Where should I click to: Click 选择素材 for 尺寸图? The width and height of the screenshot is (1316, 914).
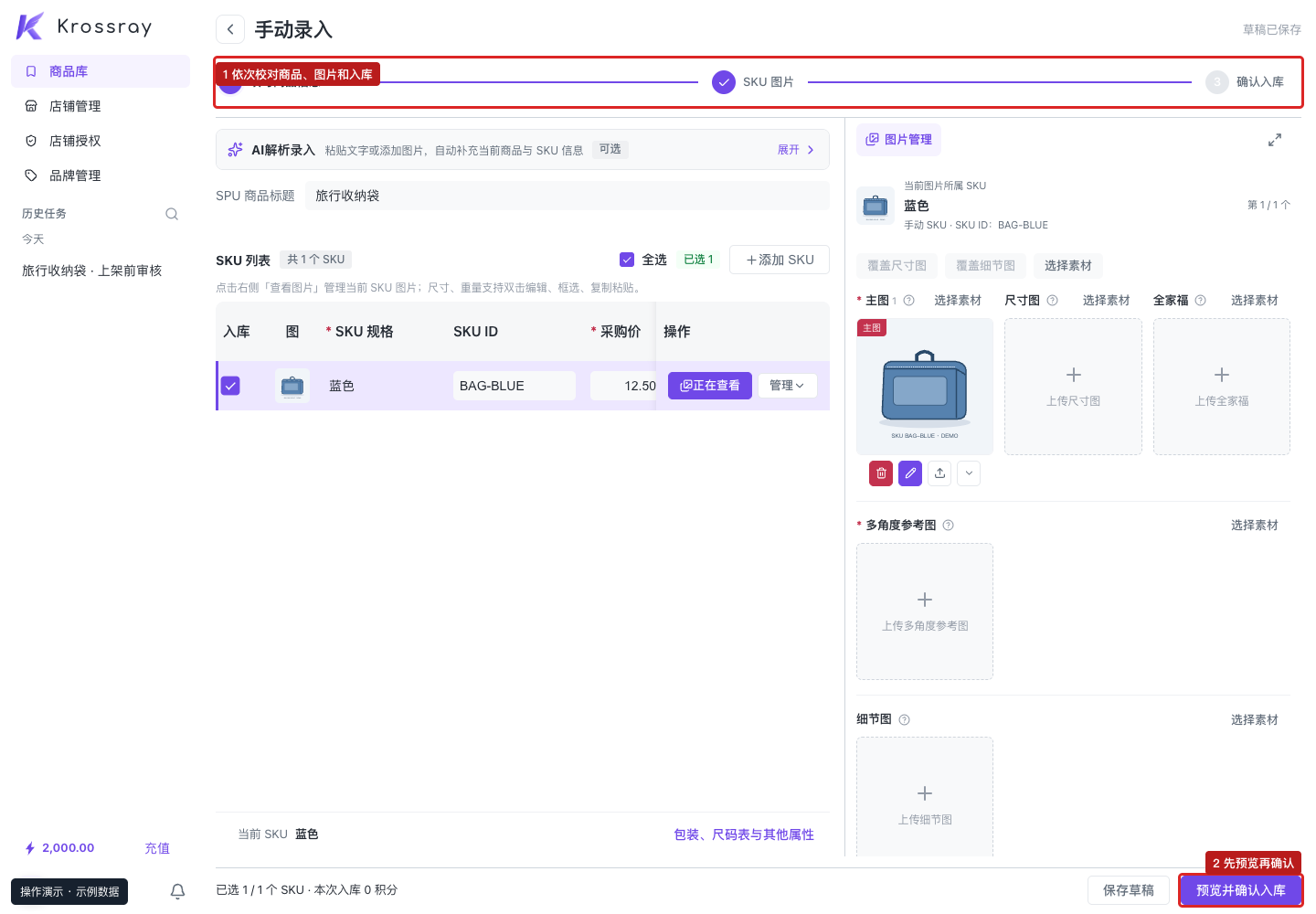(1107, 301)
